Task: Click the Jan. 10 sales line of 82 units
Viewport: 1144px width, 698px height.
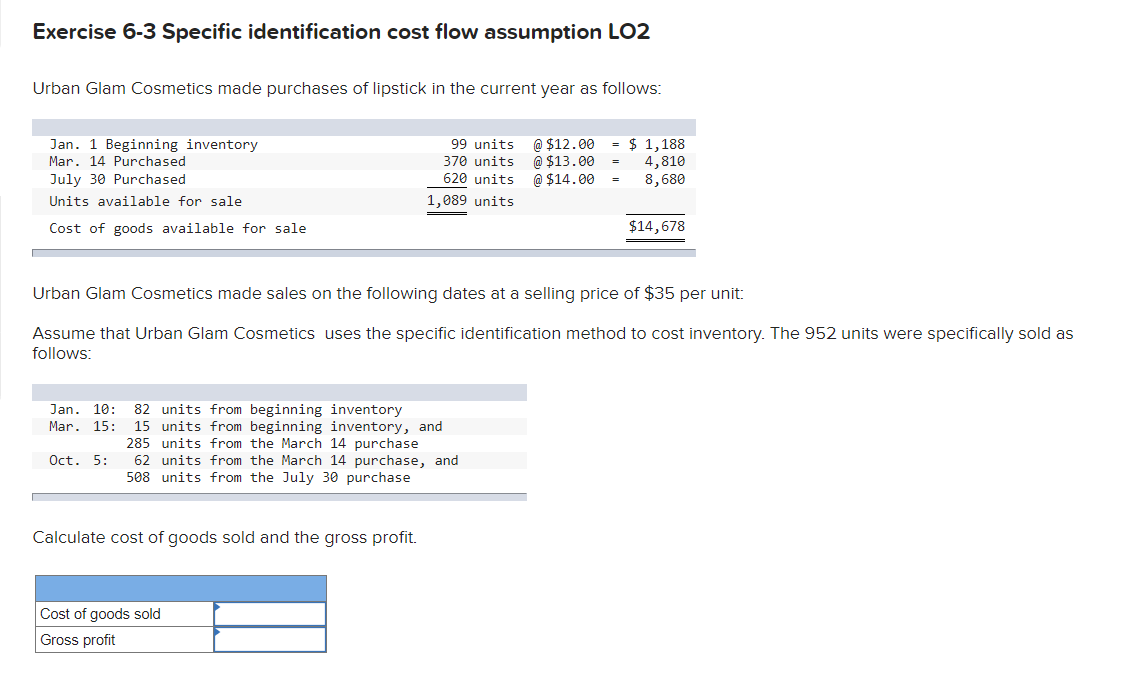Action: click(x=225, y=409)
